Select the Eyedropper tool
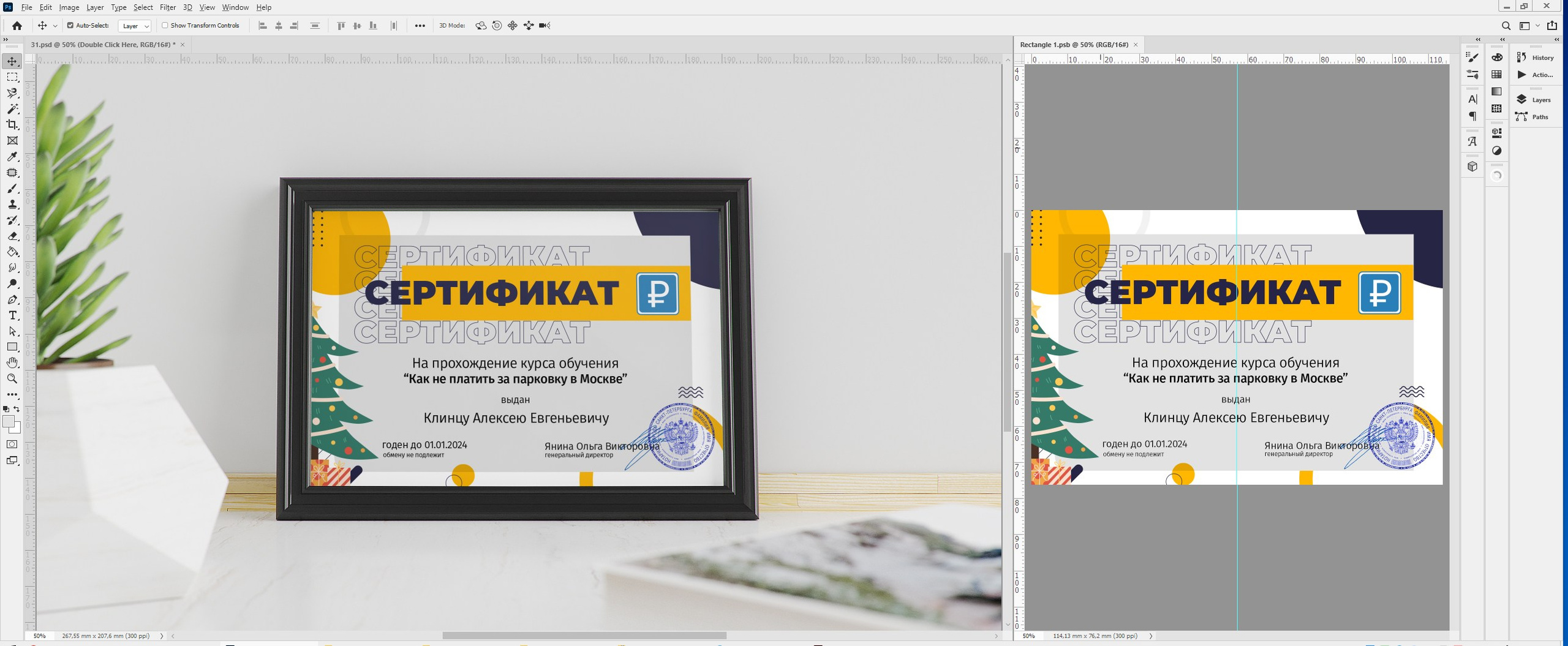 point(12,157)
